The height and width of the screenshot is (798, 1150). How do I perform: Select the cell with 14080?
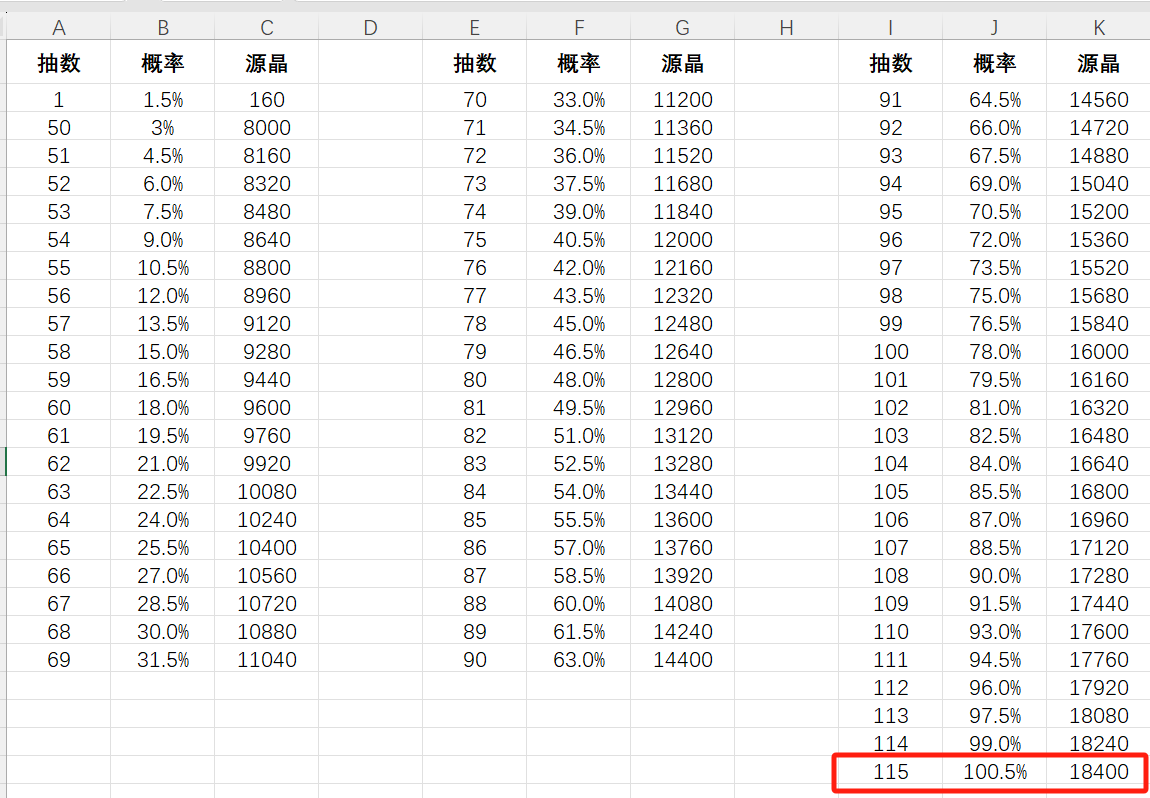click(x=683, y=603)
